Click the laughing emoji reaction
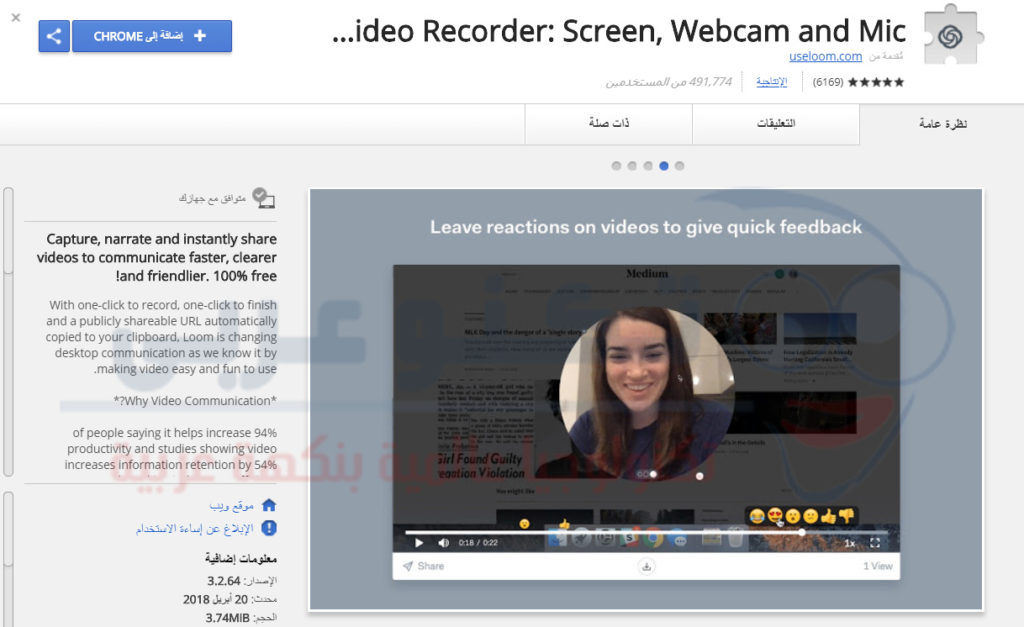The height and width of the screenshot is (627, 1024). tap(757, 517)
